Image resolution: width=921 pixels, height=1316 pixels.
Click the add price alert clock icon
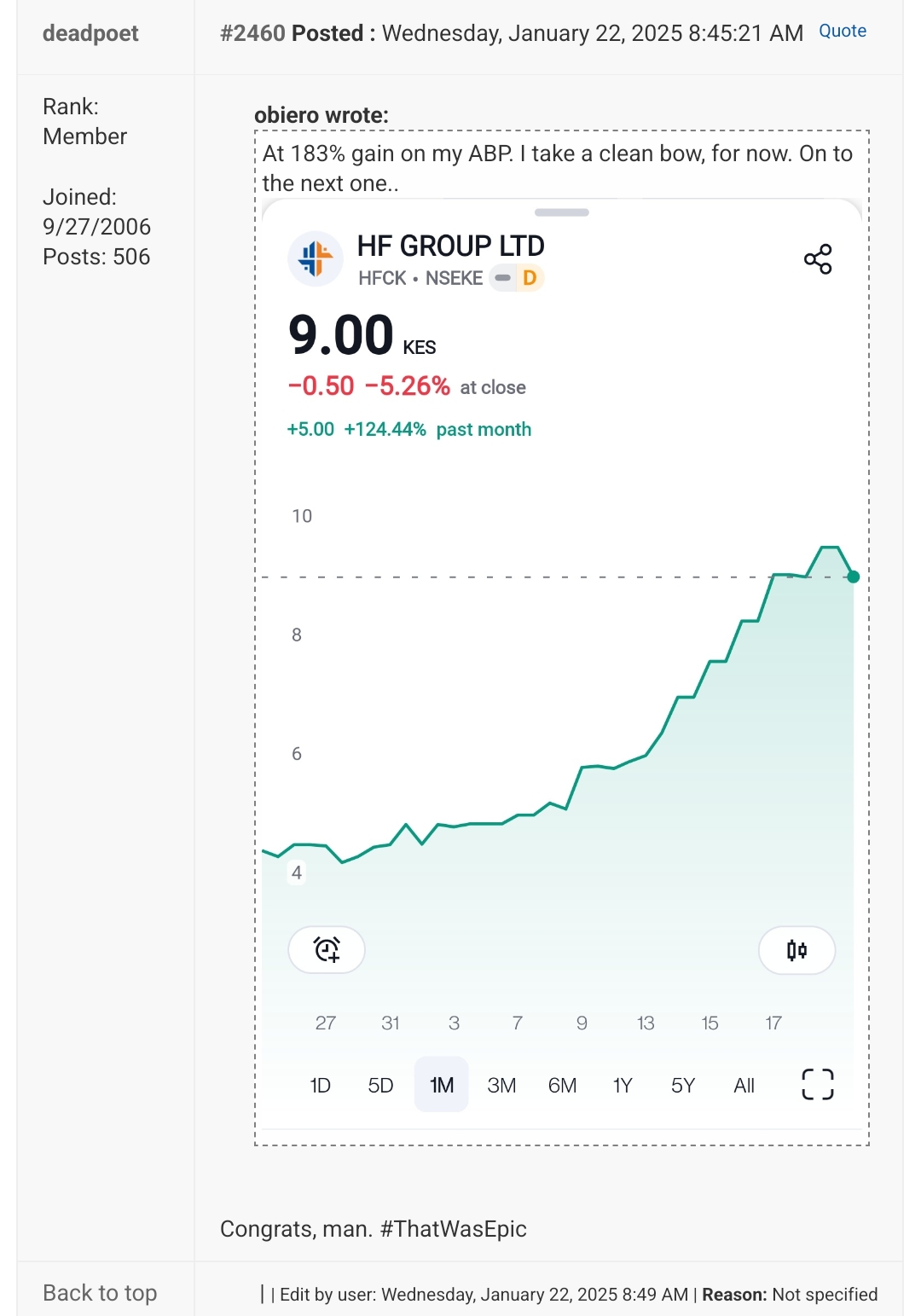(327, 949)
